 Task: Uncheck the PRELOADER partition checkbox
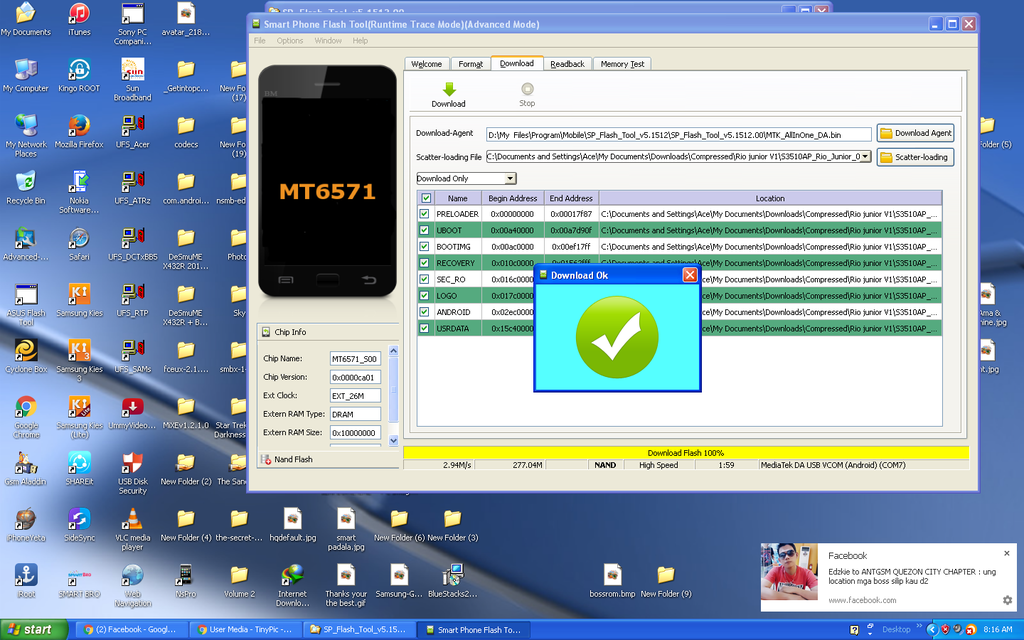[425, 214]
